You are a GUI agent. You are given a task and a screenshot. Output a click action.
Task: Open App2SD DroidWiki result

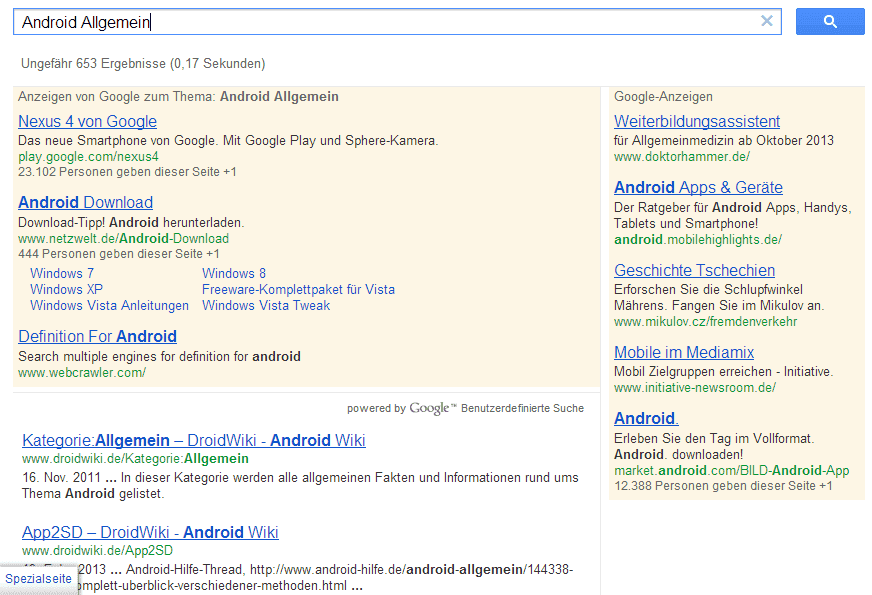(150, 533)
